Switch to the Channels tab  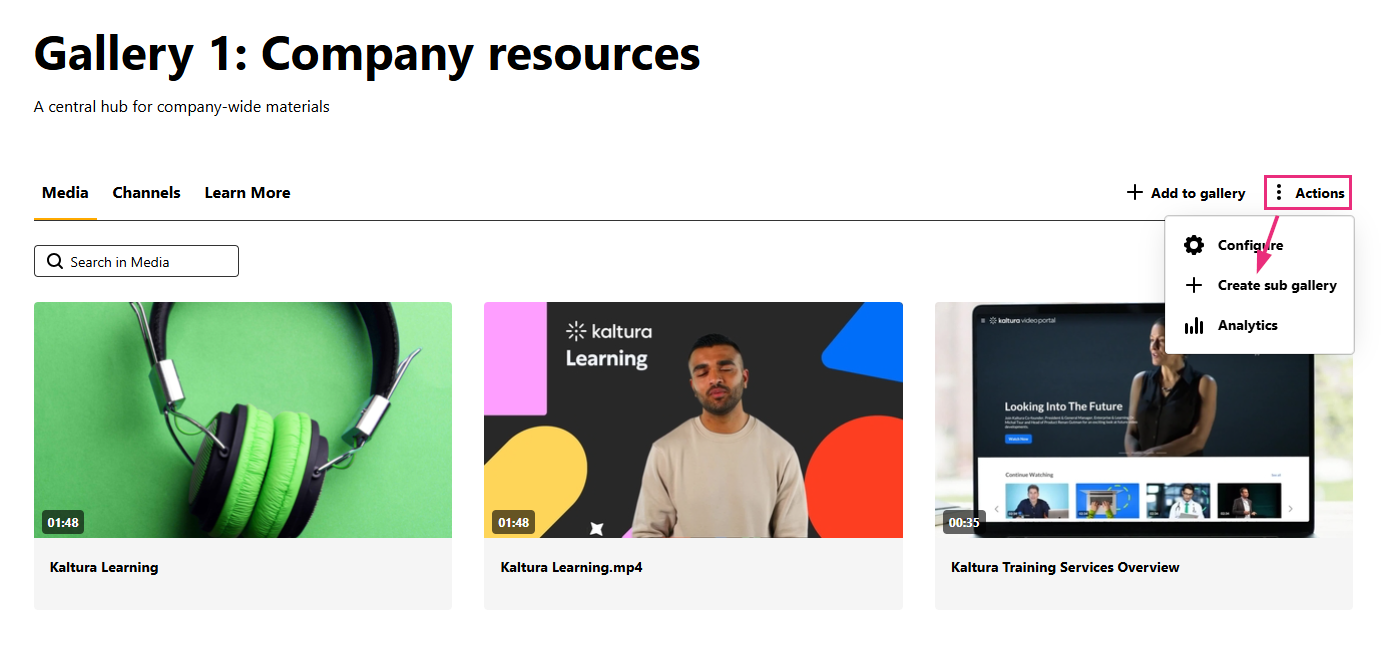tap(147, 193)
